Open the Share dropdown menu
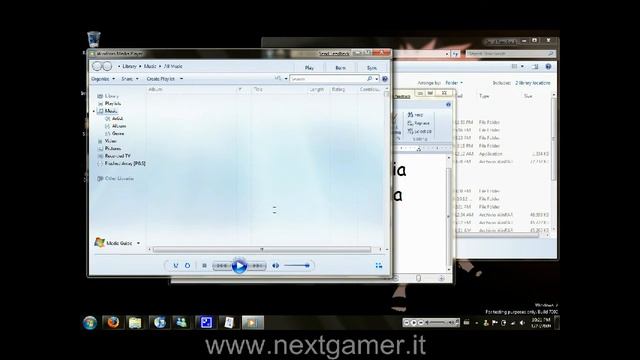 click(130, 79)
